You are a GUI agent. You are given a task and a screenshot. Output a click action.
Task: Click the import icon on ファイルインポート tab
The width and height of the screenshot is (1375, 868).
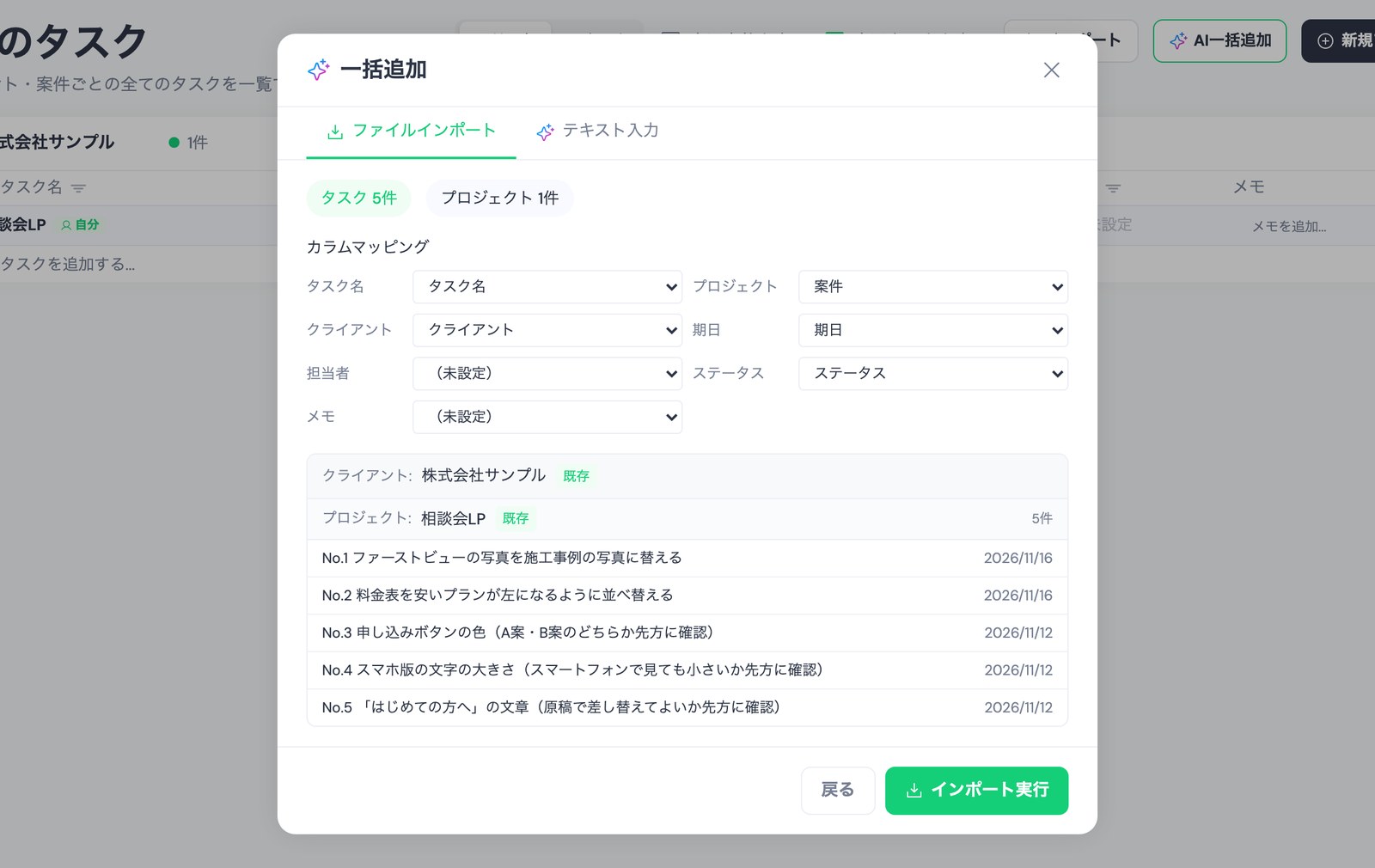pos(335,131)
